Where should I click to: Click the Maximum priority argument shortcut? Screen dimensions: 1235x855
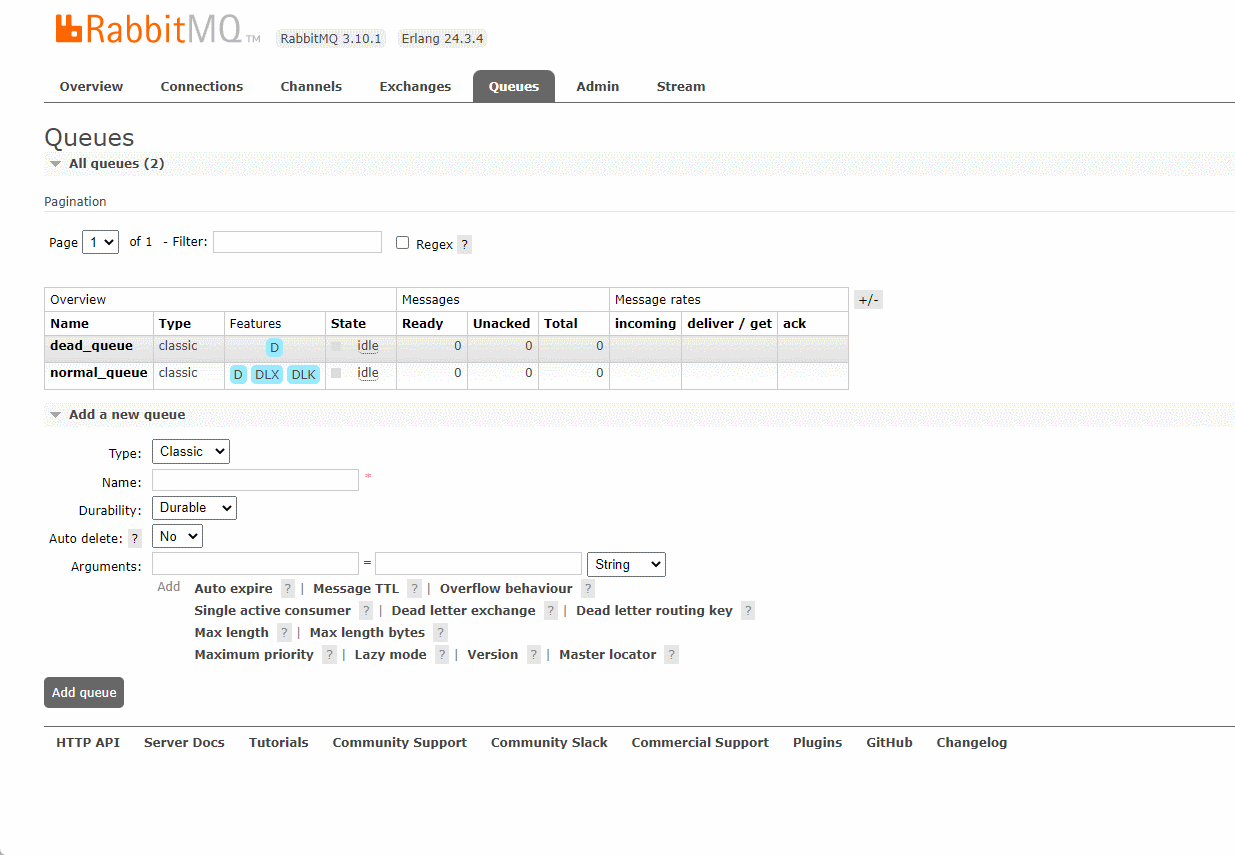254,654
